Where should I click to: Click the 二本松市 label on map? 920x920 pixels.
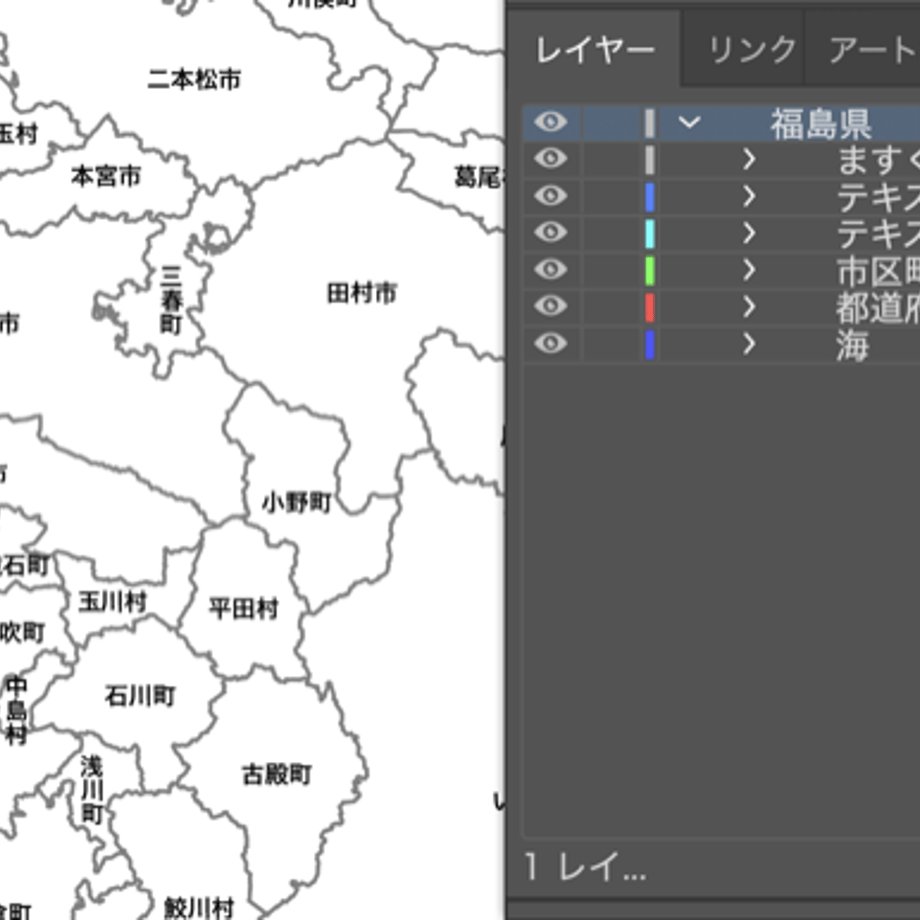coord(194,79)
